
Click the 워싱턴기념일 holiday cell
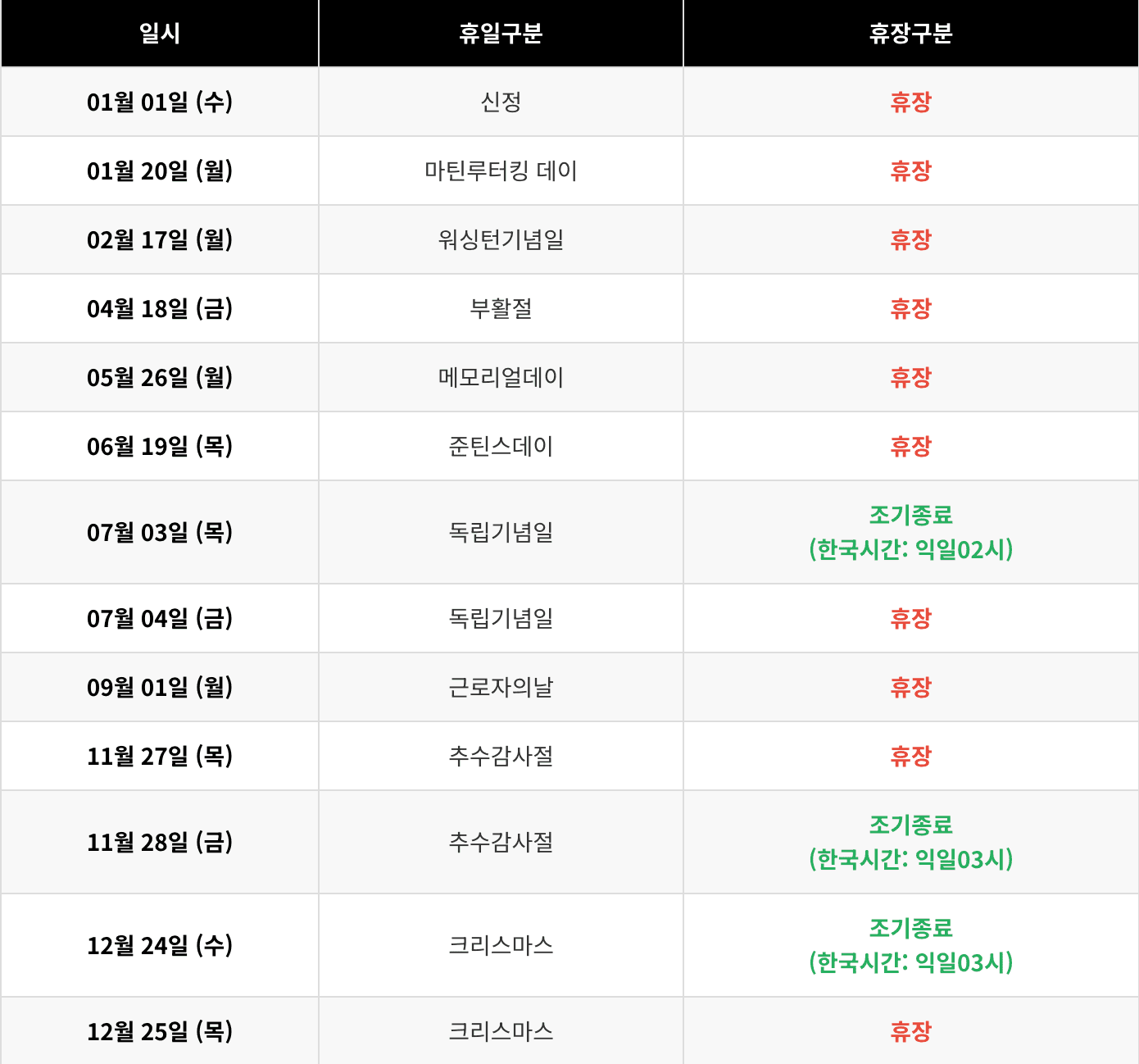pyautogui.click(x=501, y=240)
